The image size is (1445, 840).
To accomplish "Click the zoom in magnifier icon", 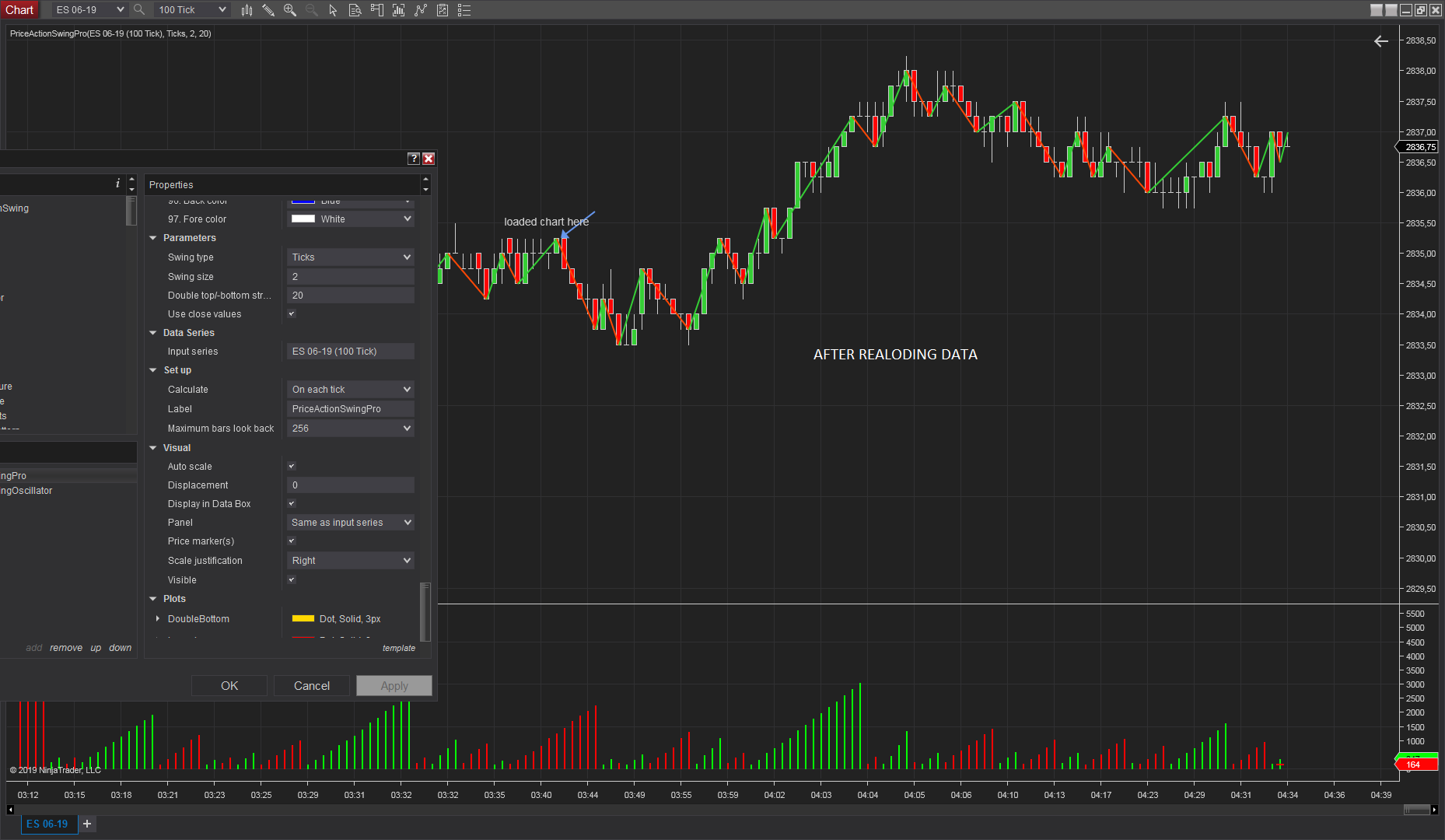I will tap(290, 10).
